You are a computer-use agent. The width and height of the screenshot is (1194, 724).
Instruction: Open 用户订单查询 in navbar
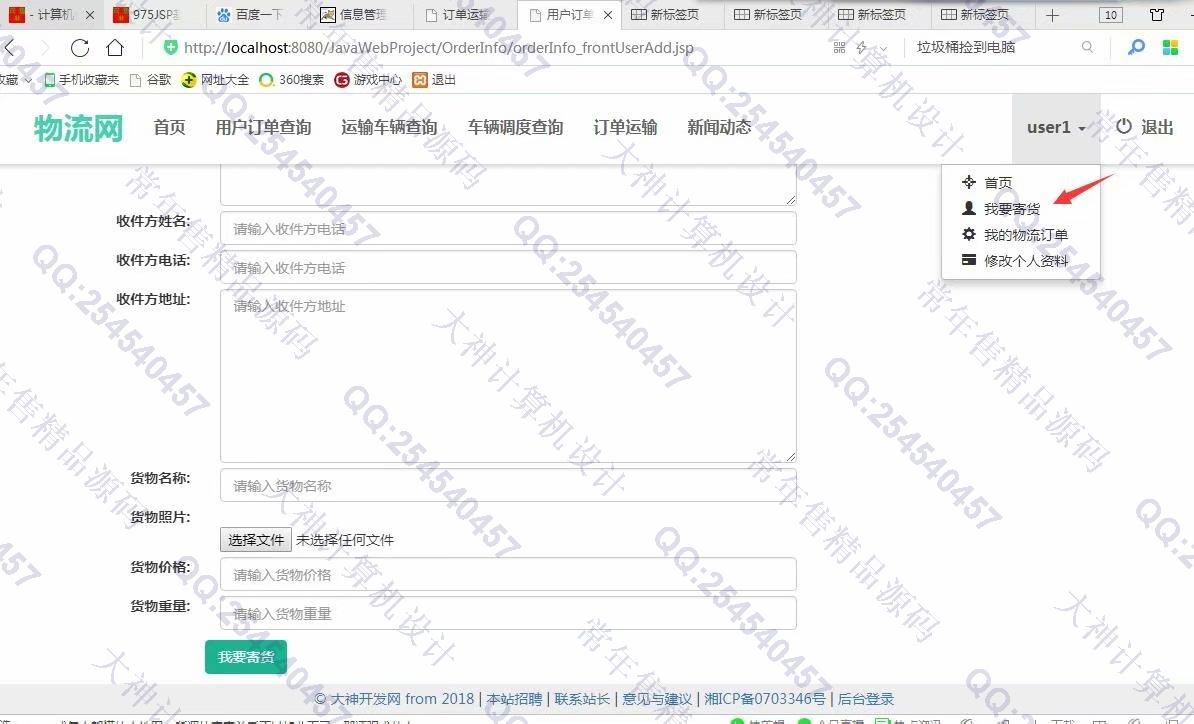(x=263, y=127)
